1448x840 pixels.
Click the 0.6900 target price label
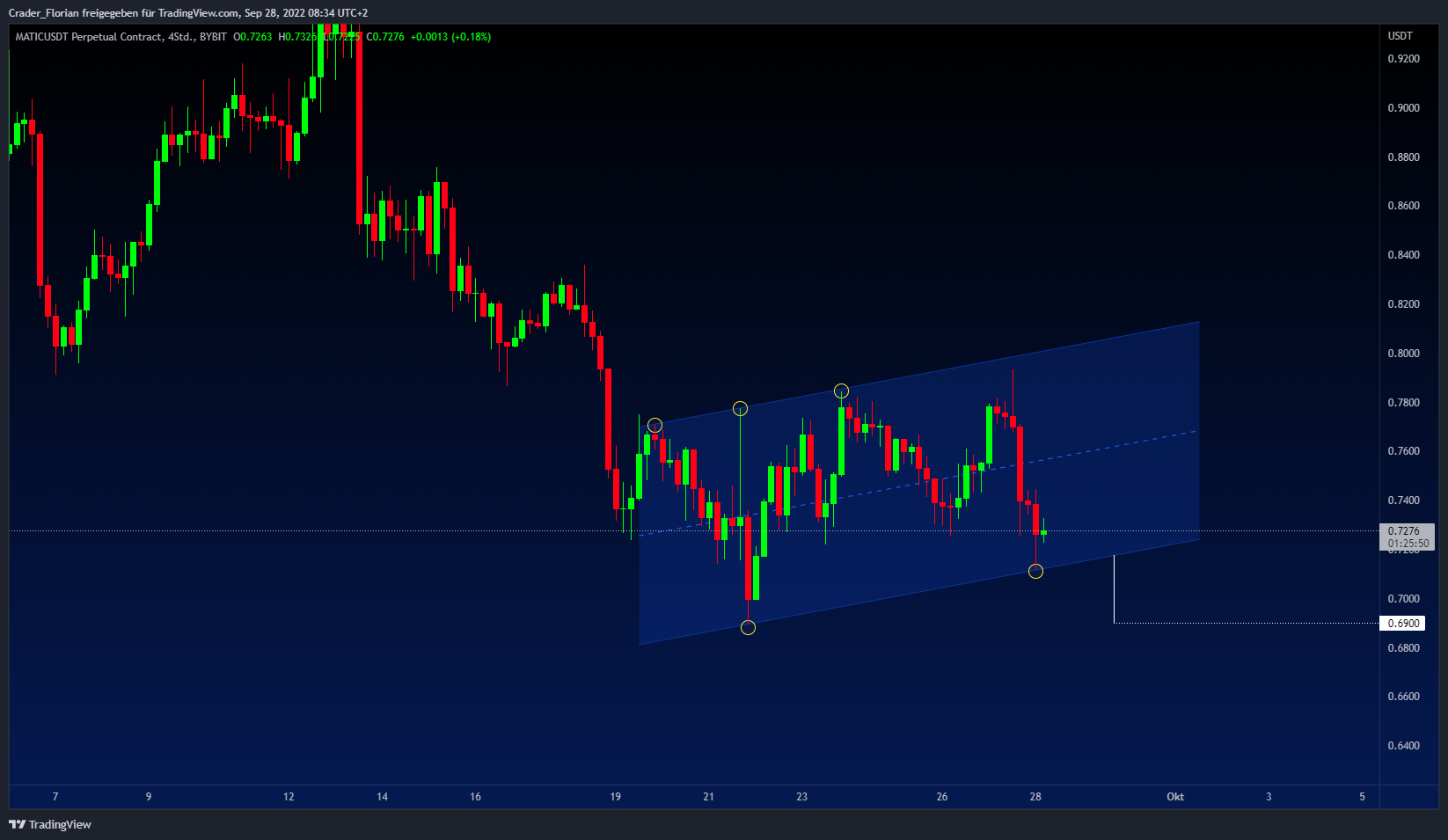click(1404, 624)
